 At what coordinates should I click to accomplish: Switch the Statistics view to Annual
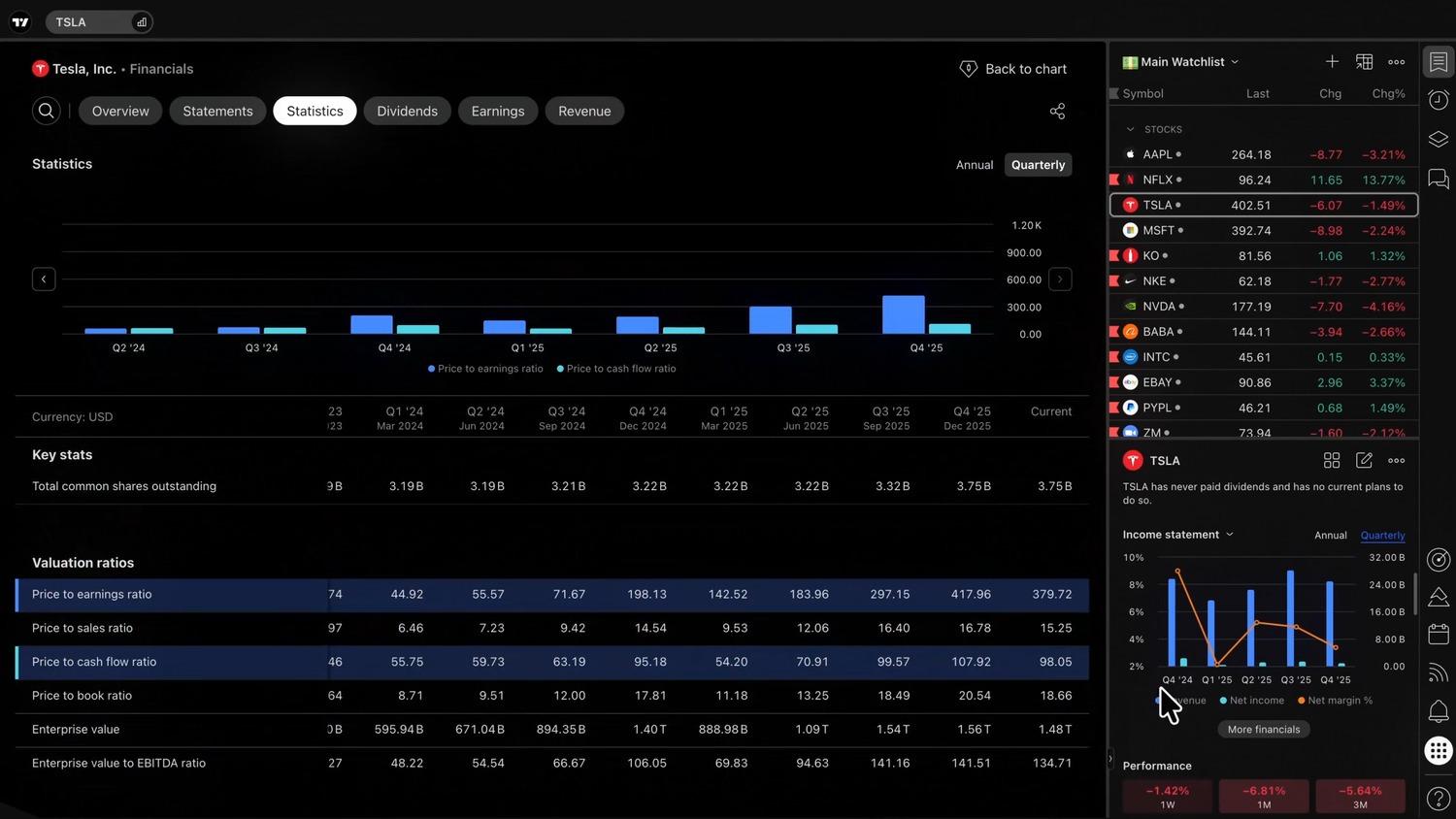pyautogui.click(x=974, y=165)
